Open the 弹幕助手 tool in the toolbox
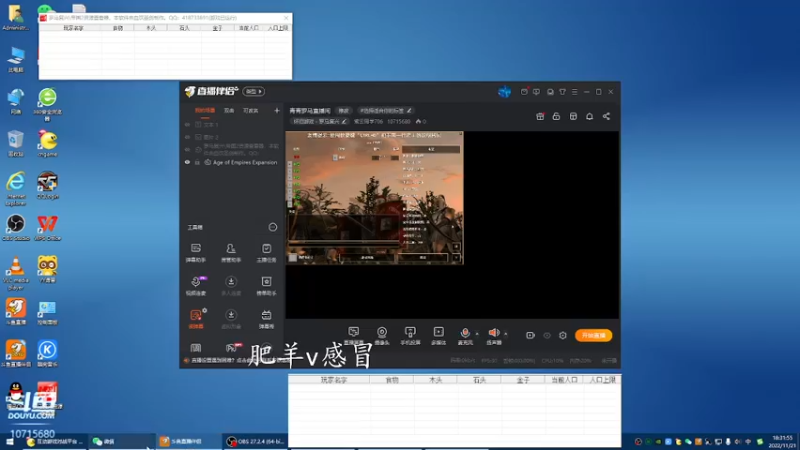The height and width of the screenshot is (450, 800). (195, 253)
